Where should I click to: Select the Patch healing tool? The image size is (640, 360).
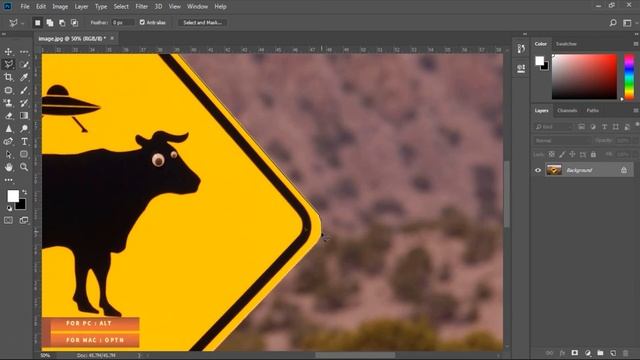[8, 90]
